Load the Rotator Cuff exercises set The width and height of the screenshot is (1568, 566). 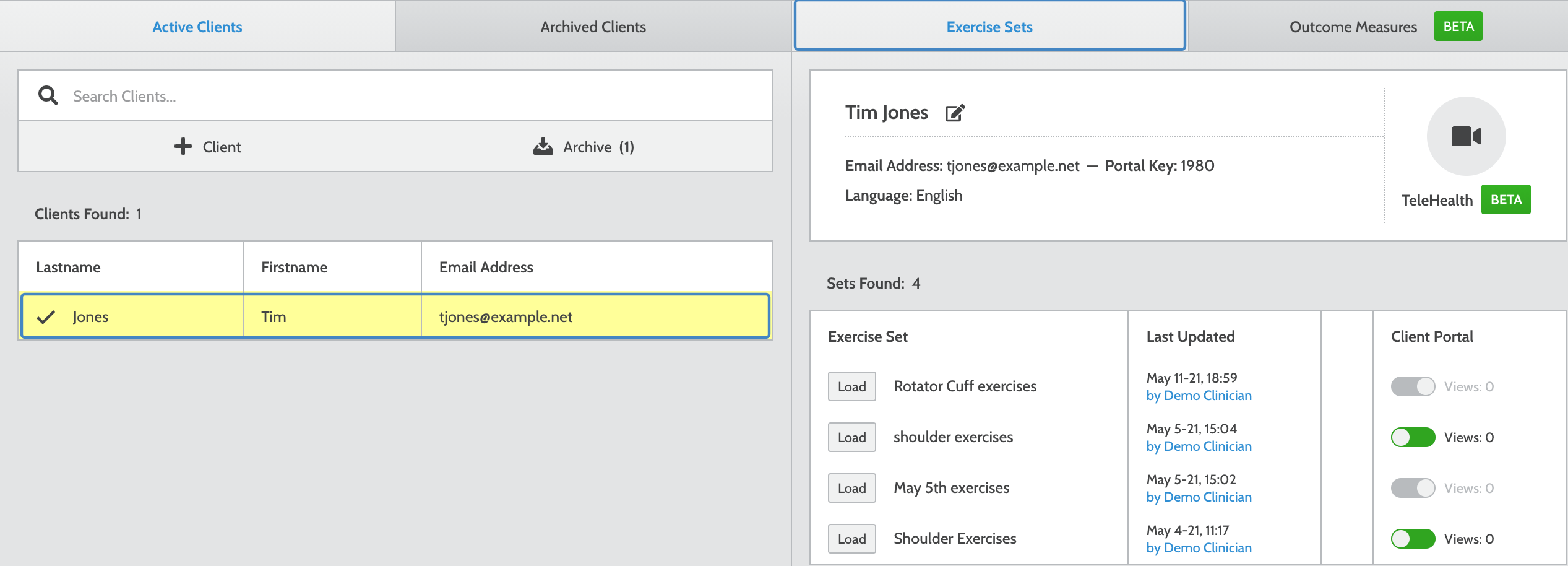click(851, 386)
